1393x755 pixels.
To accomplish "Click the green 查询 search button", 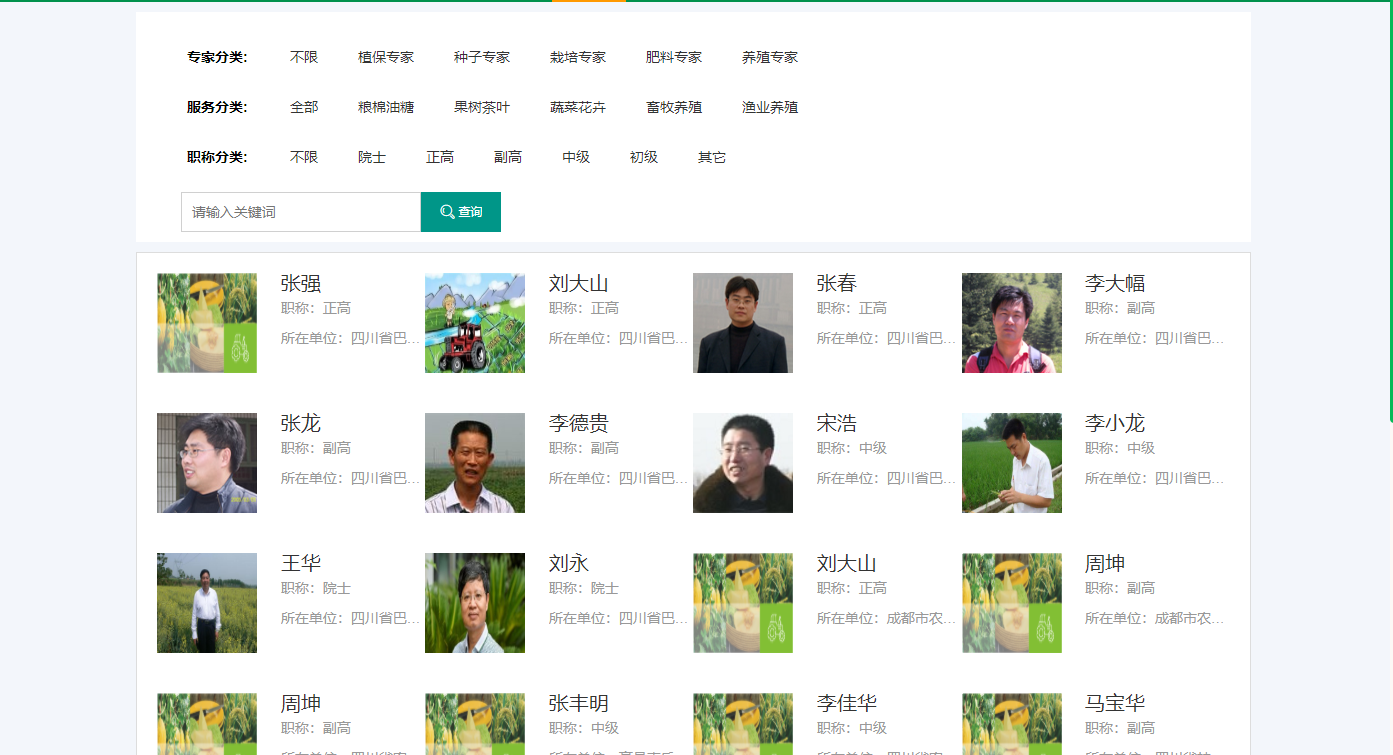I will (x=460, y=212).
